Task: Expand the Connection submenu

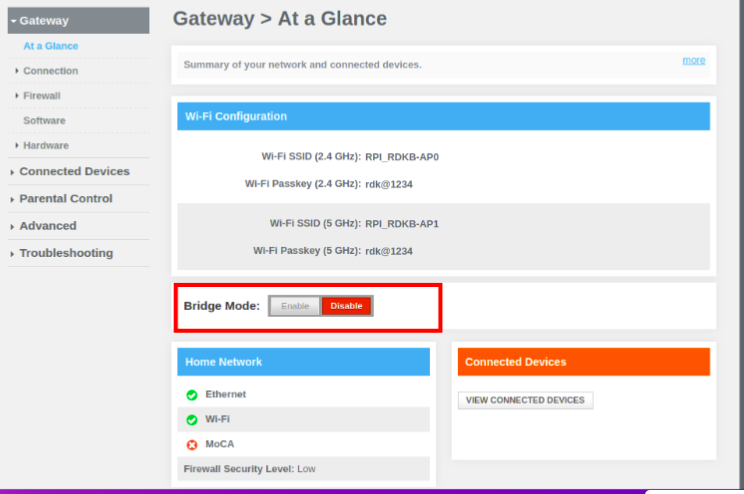Action: [50, 71]
